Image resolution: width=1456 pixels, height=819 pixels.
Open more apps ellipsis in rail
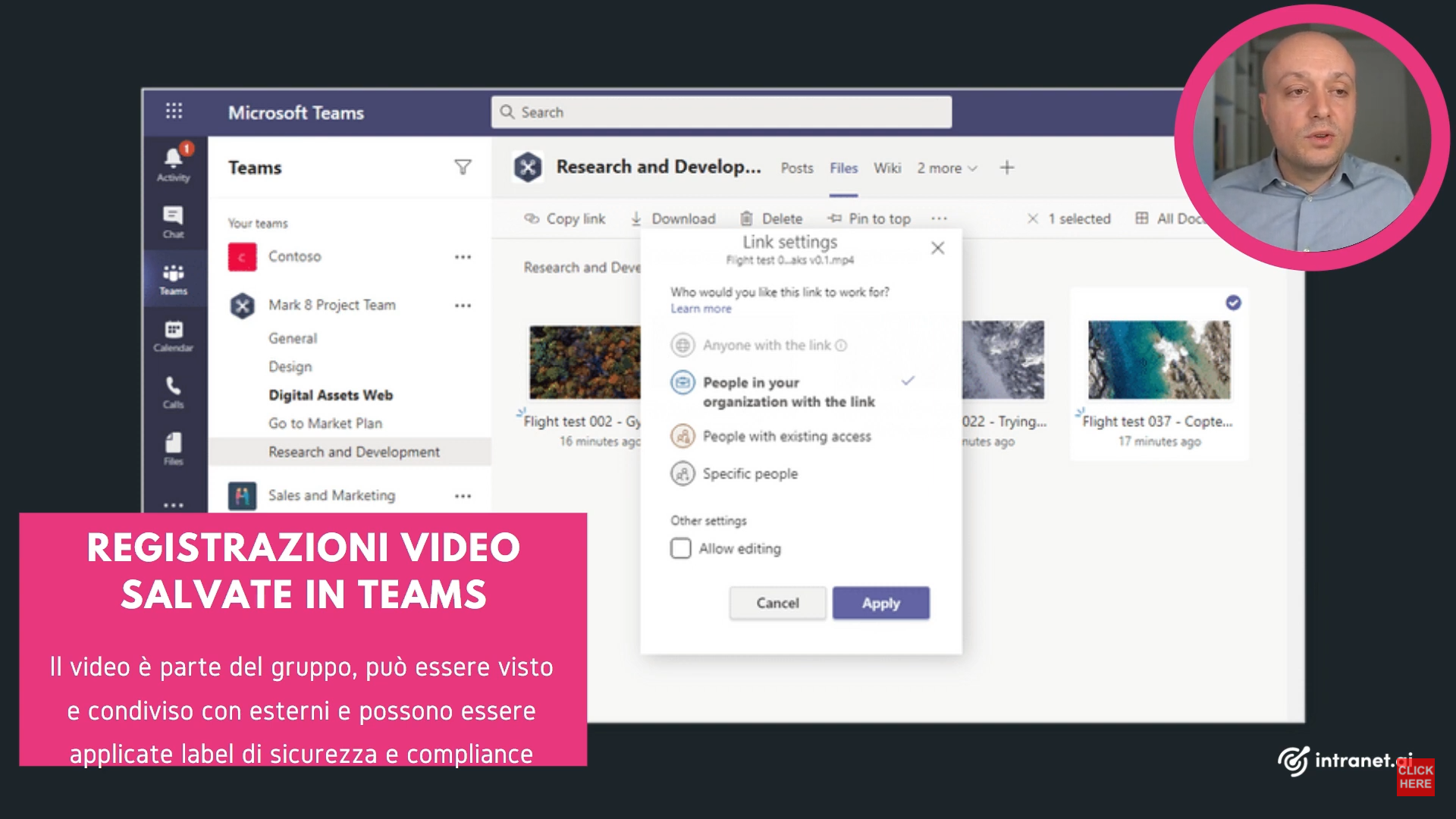pyautogui.click(x=174, y=505)
